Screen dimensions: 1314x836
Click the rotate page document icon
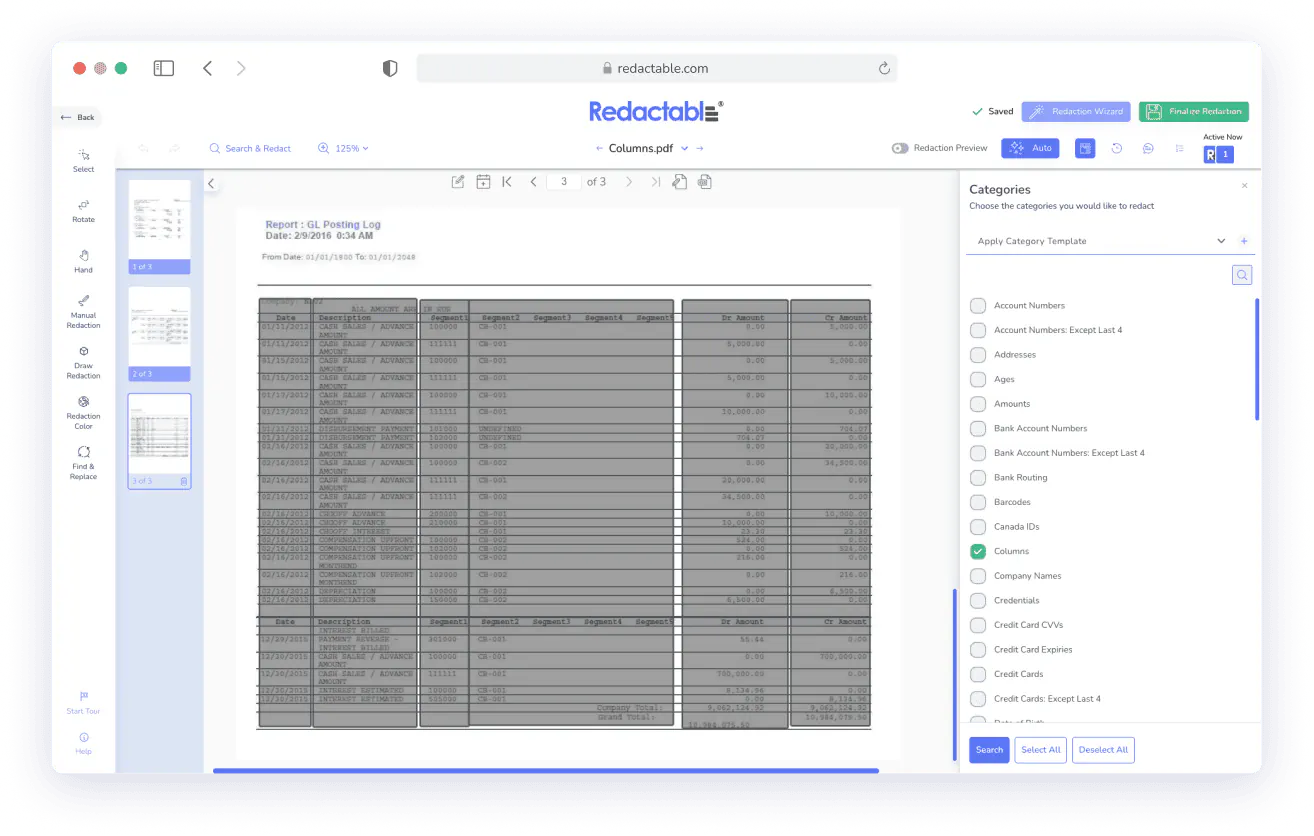pyautogui.click(x=679, y=182)
